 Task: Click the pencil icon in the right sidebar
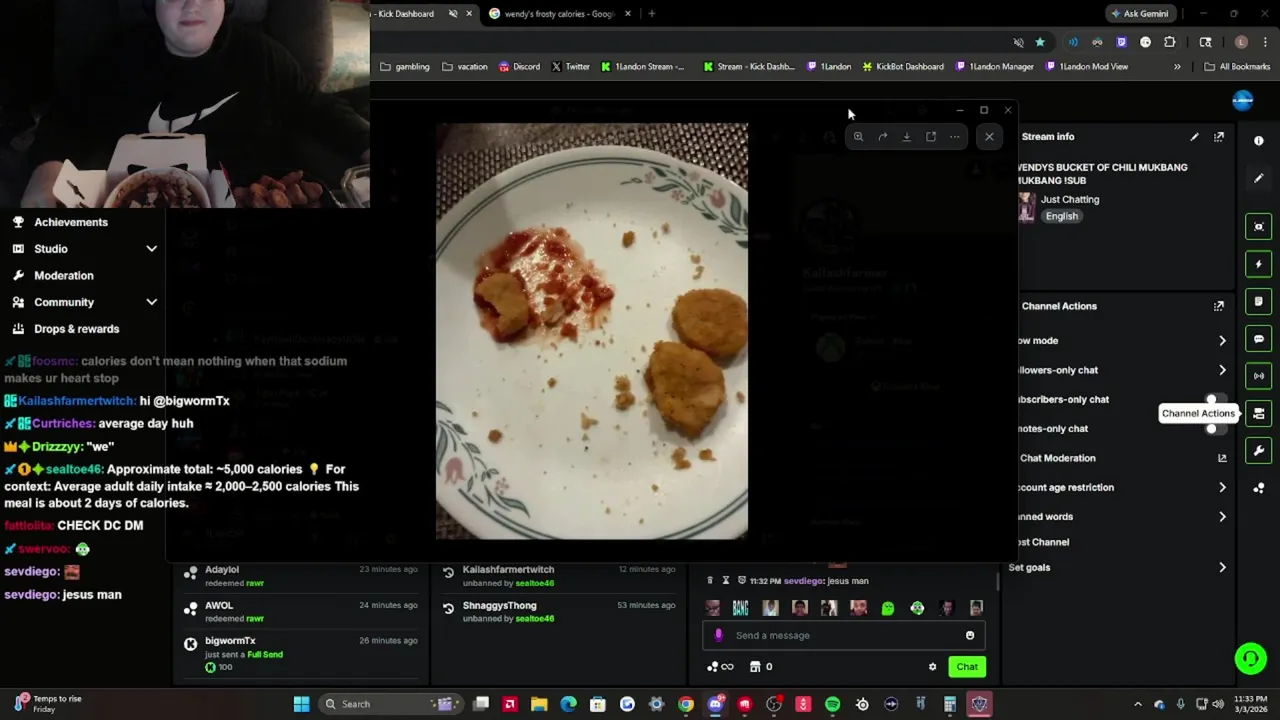pyautogui.click(x=1259, y=178)
